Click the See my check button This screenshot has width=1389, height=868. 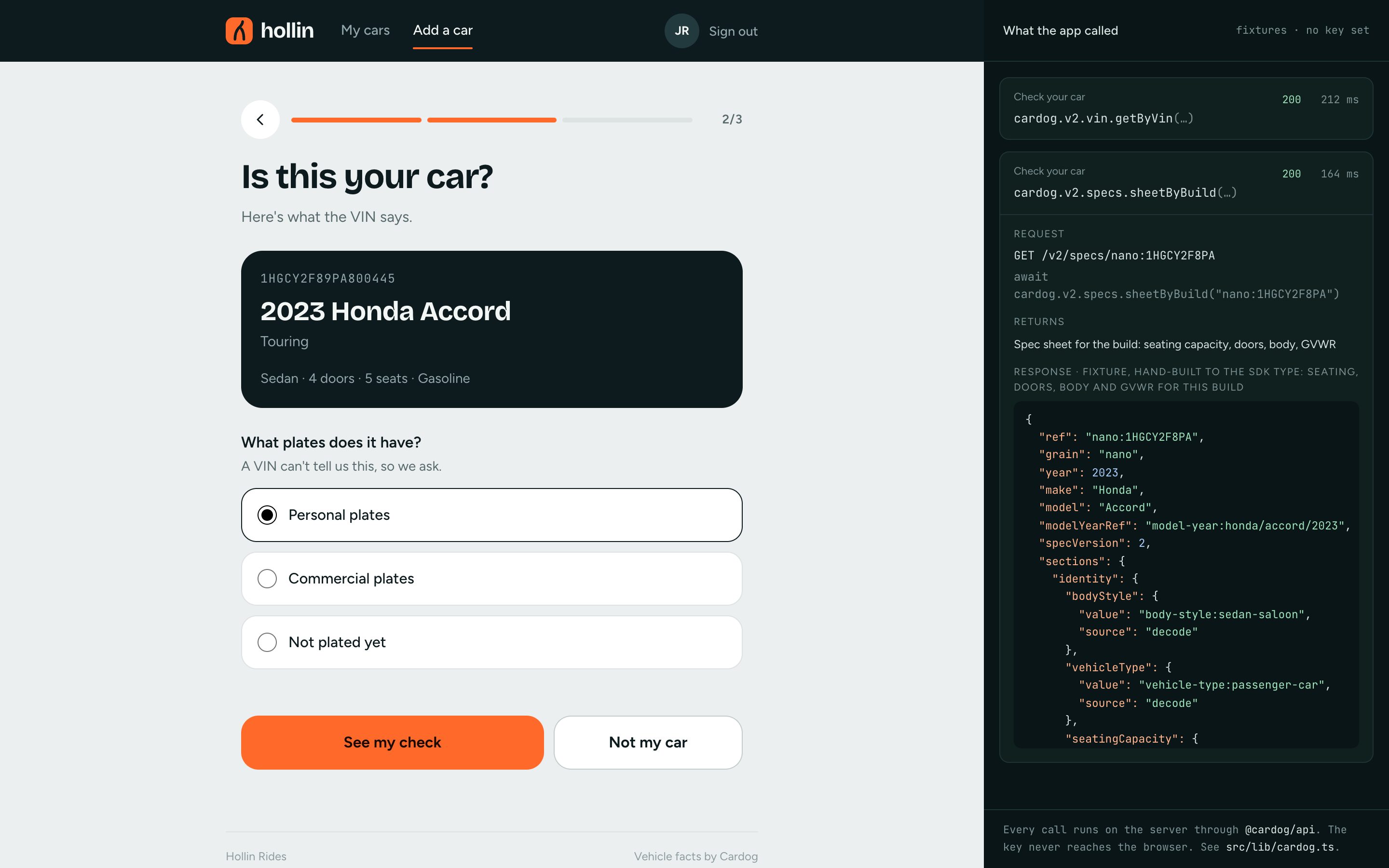(392, 742)
